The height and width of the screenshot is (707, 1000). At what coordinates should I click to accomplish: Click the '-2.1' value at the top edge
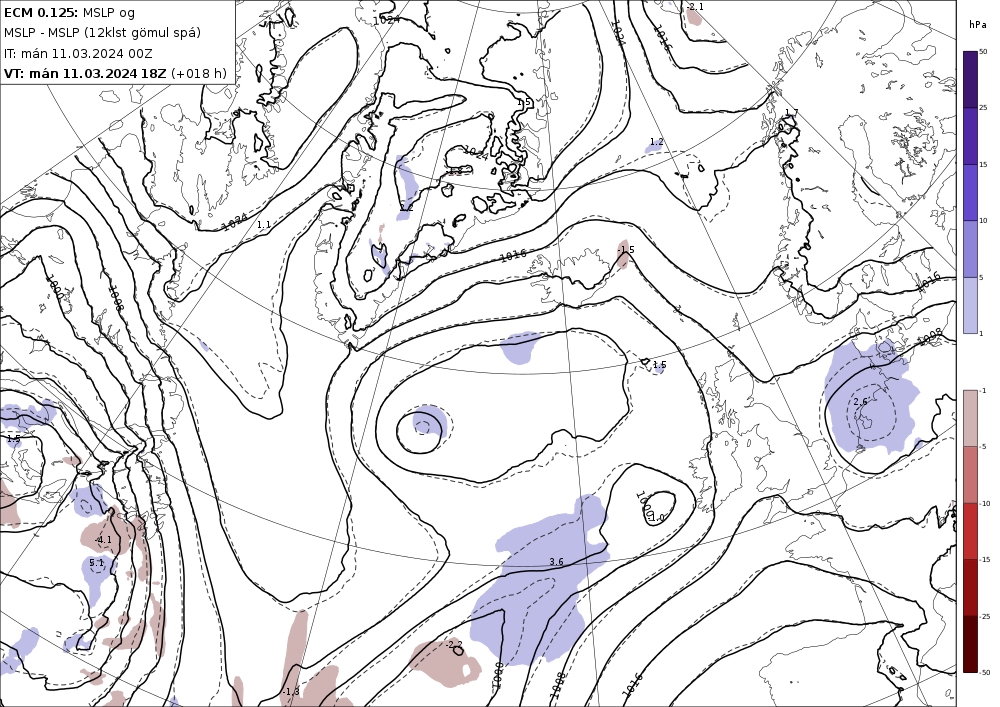tap(695, 6)
